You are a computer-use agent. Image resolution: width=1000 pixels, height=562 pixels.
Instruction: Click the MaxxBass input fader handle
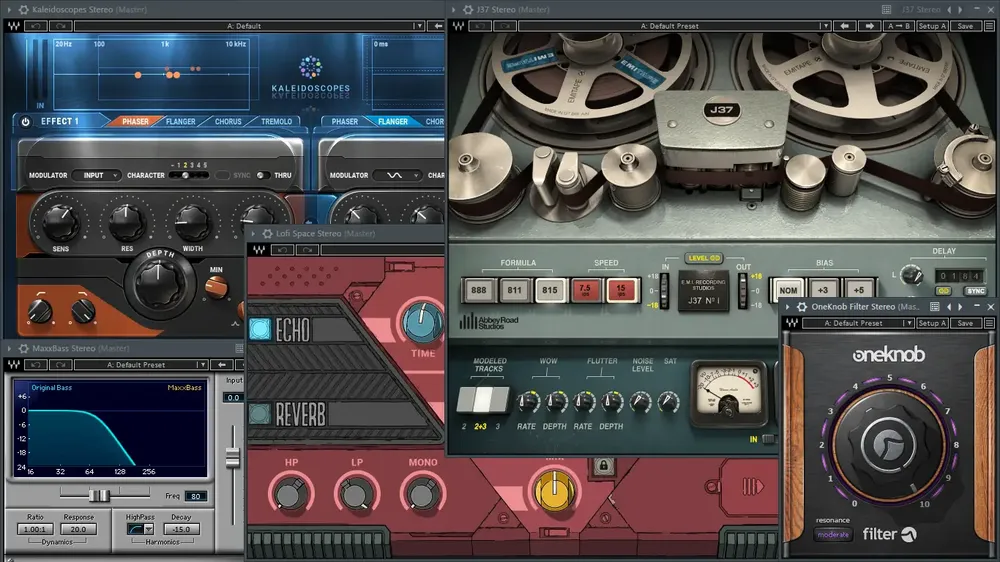click(x=233, y=457)
